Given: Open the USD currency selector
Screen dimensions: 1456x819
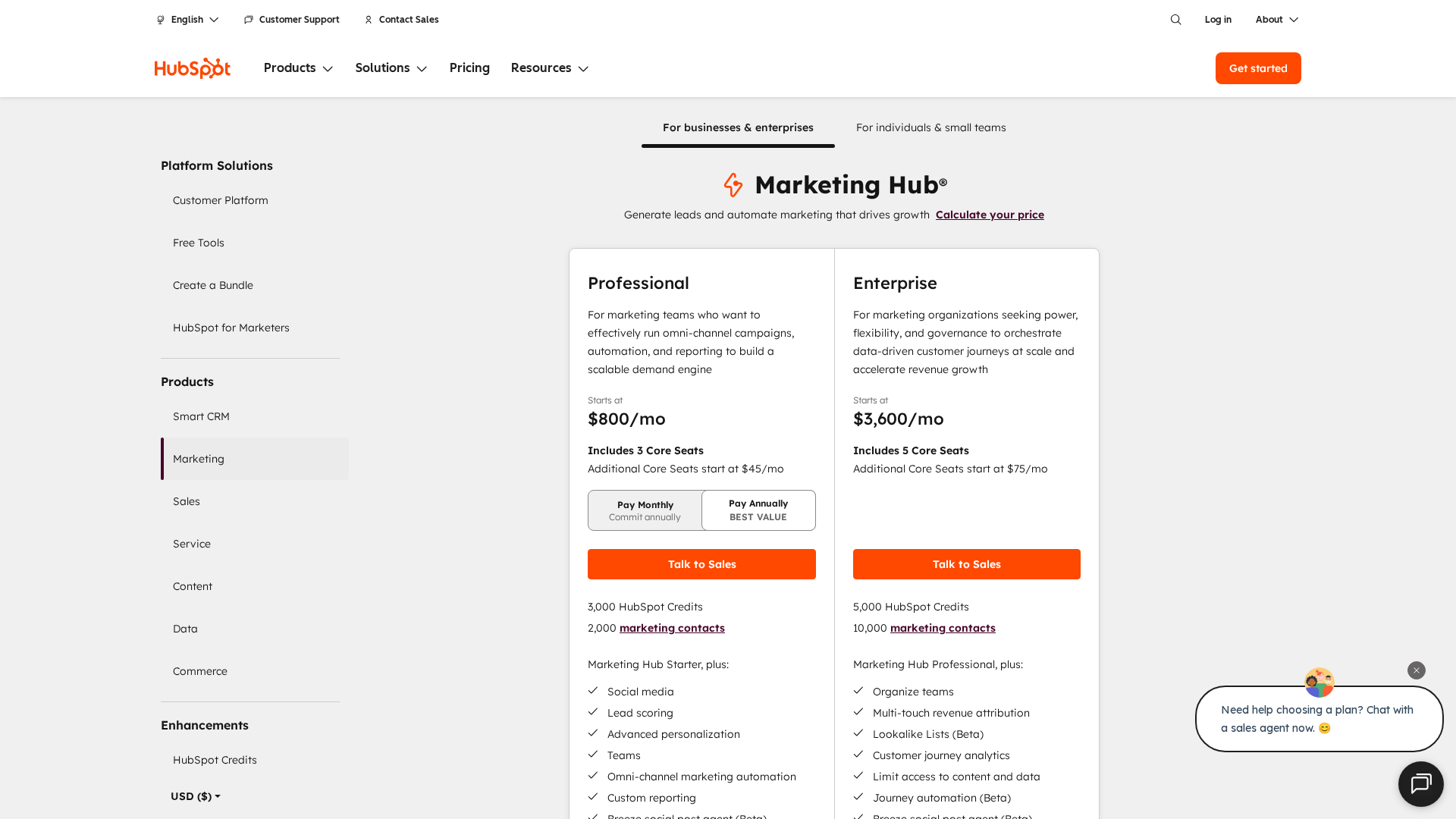Looking at the screenshot, I should (x=196, y=796).
